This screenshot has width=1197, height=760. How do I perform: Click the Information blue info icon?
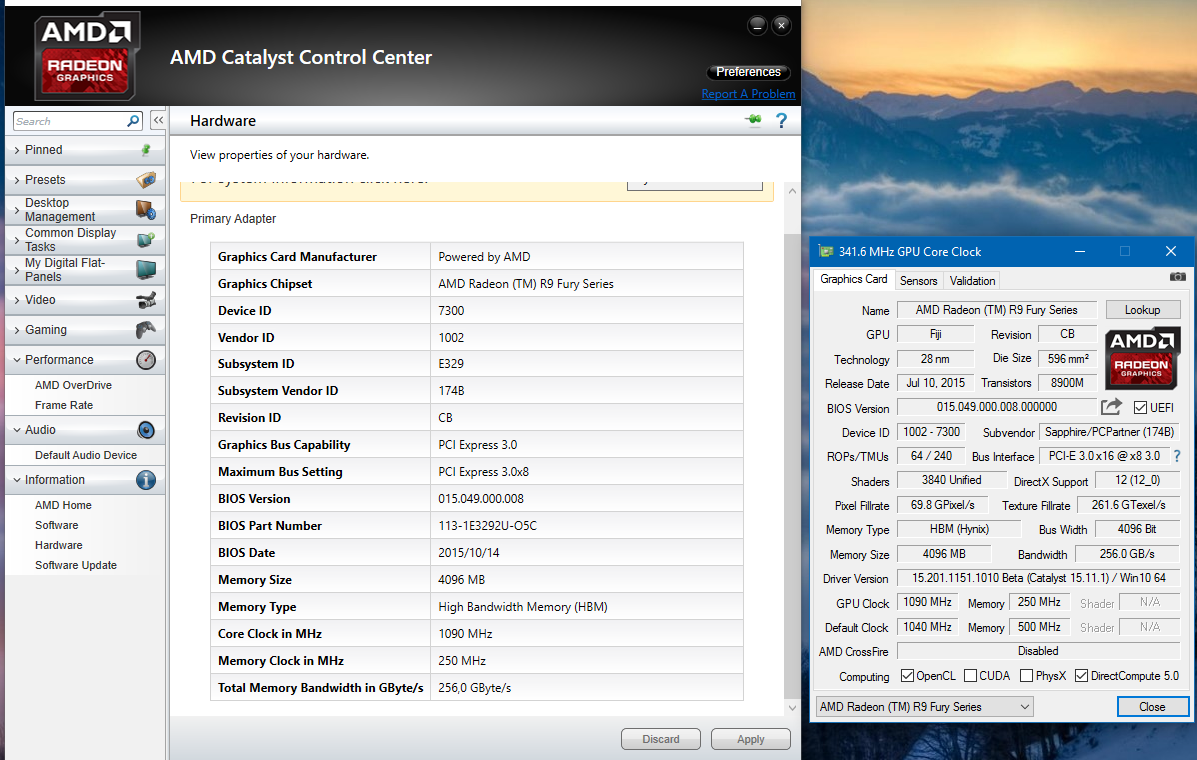(x=146, y=480)
